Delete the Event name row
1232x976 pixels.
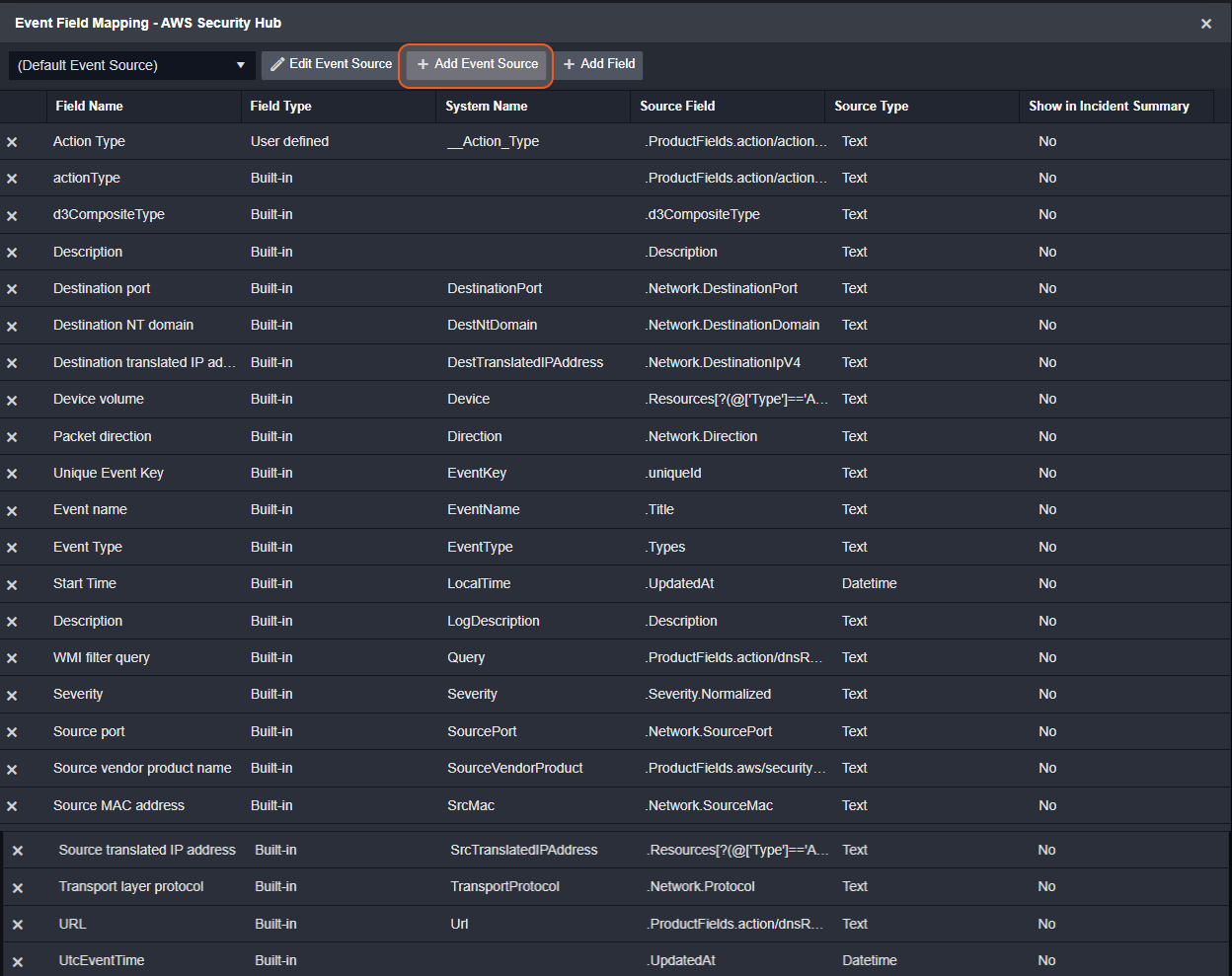pos(12,510)
